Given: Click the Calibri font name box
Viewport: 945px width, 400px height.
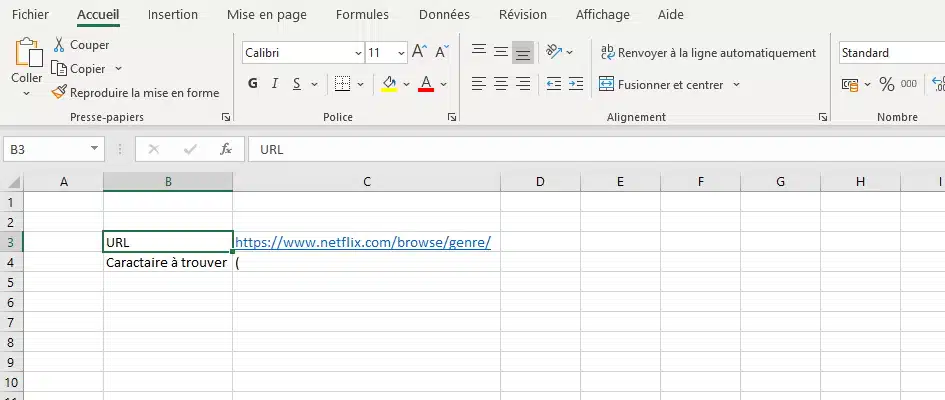Looking at the screenshot, I should click(297, 53).
